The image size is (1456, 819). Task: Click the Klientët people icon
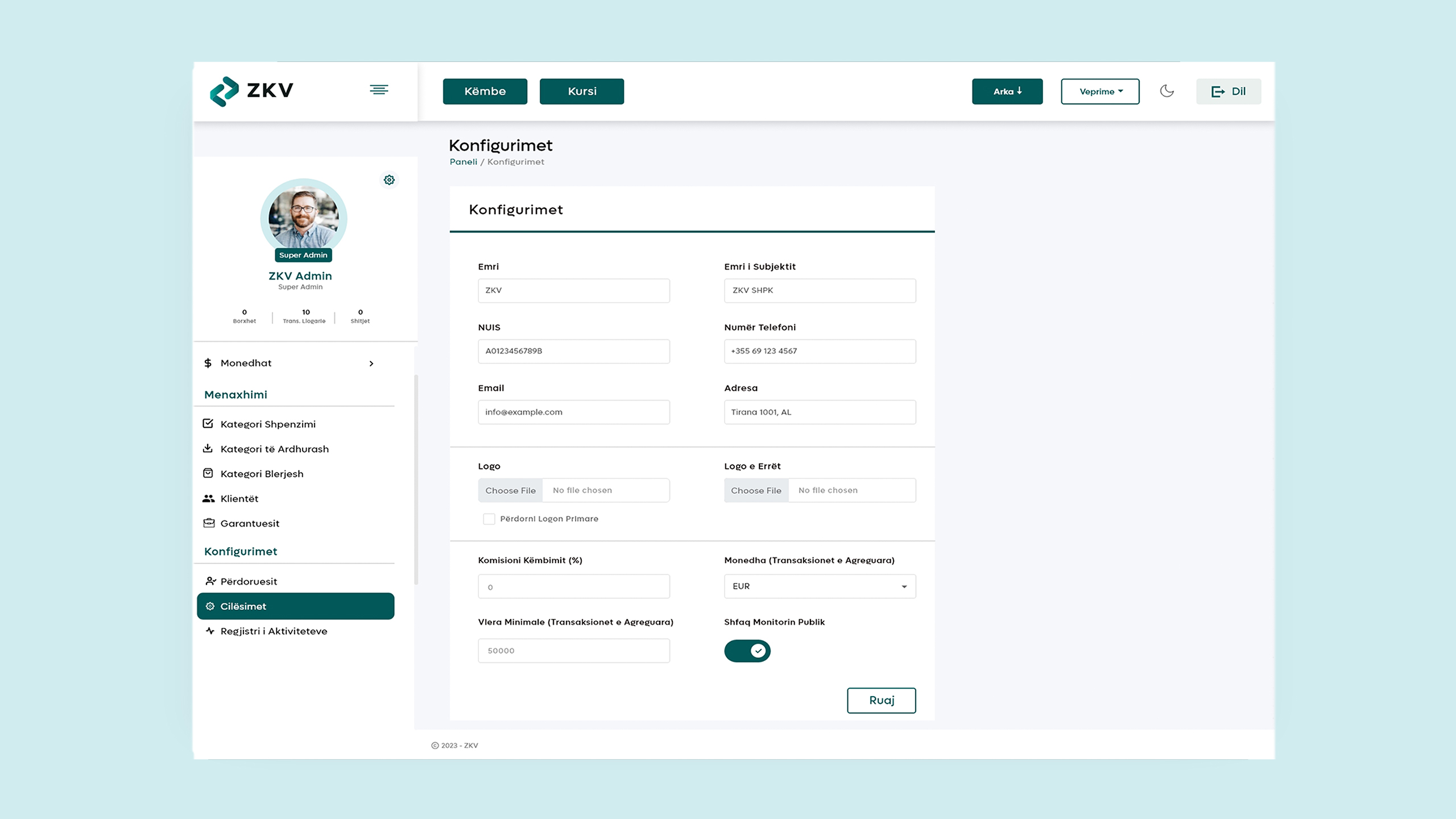tap(208, 499)
